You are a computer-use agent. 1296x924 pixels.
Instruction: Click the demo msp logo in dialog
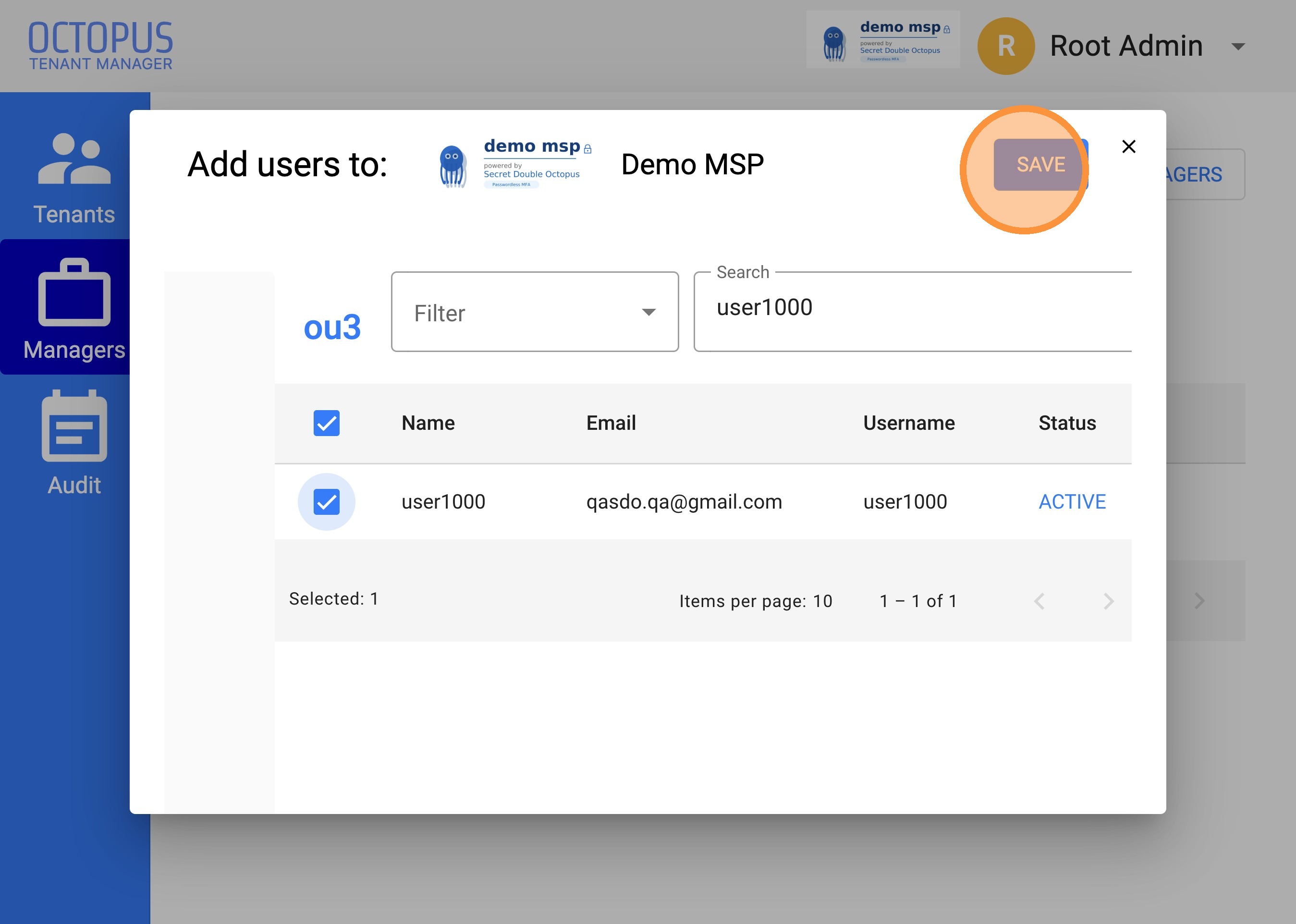[x=515, y=164]
